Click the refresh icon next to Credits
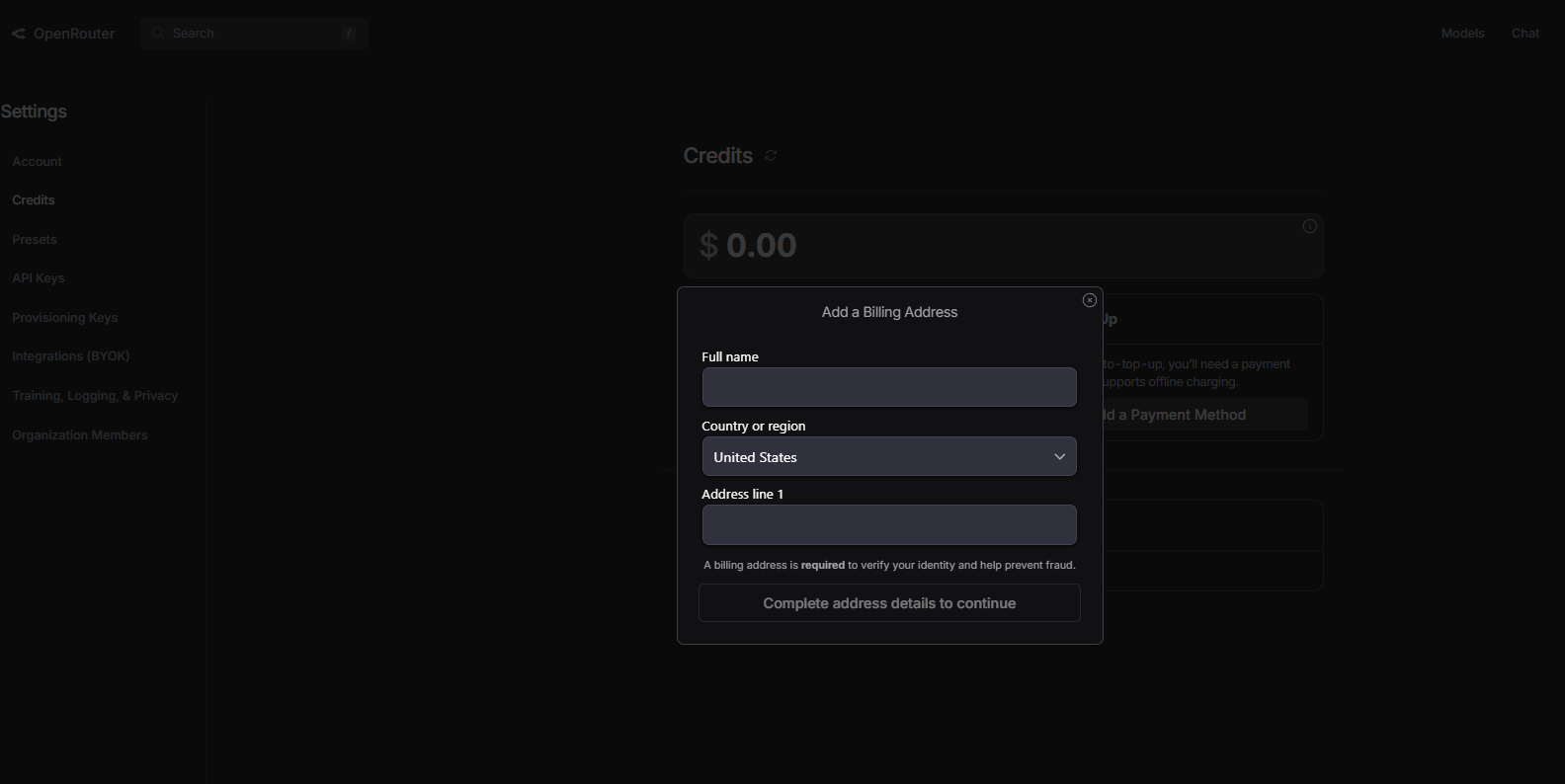This screenshot has height=784, width=1565. coord(771,156)
